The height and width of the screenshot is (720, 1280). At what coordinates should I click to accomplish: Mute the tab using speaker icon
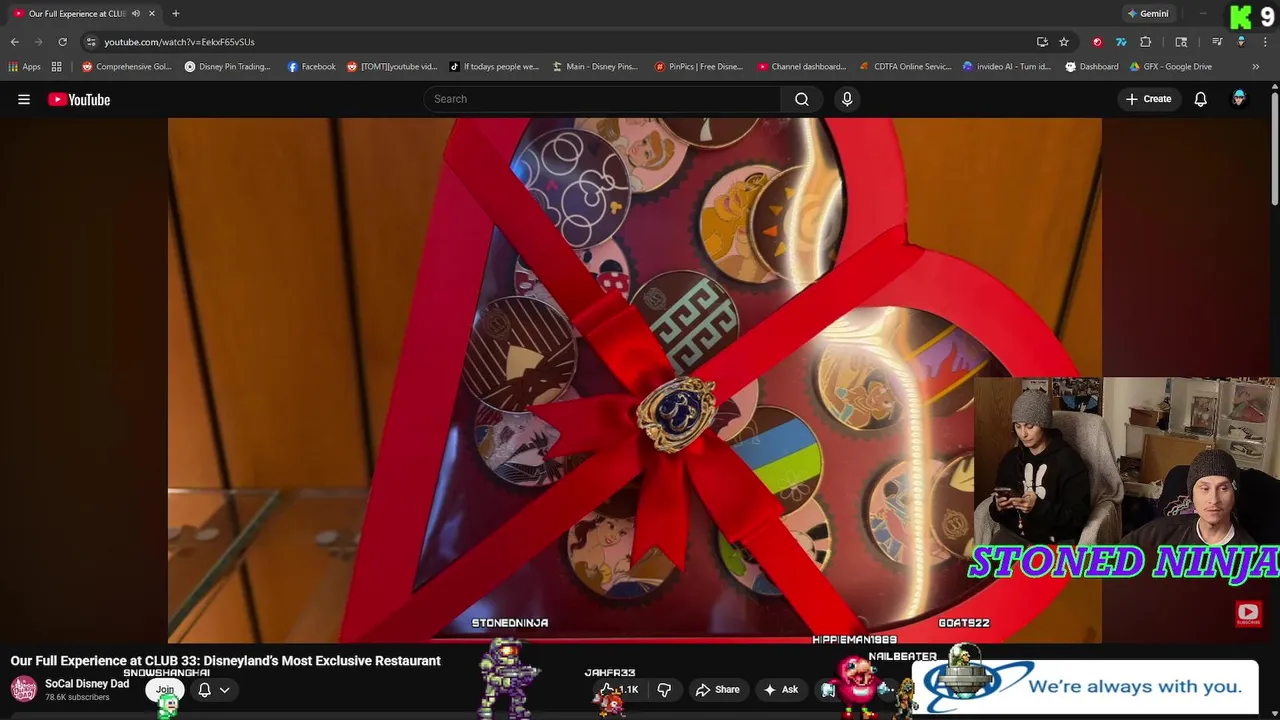[x=136, y=14]
